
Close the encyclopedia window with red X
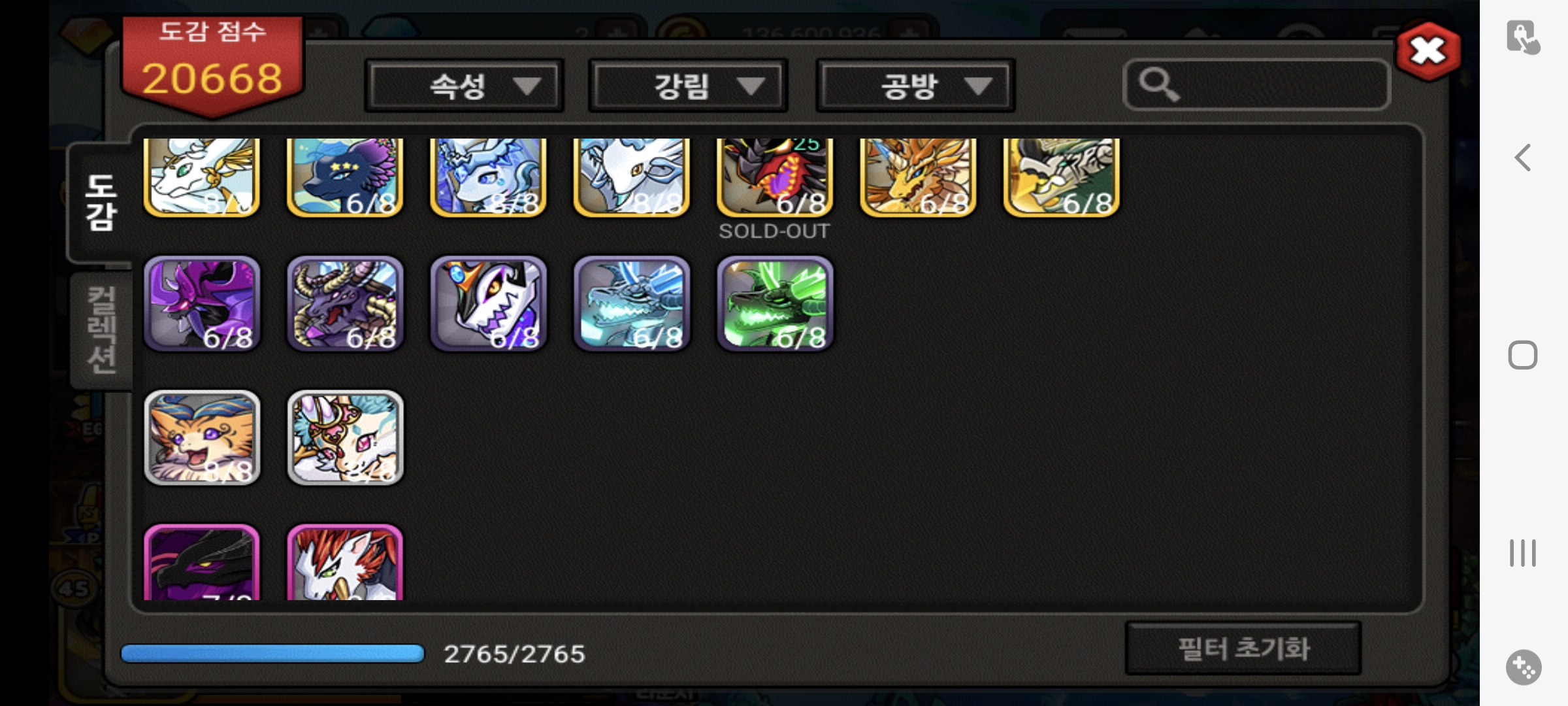1428,51
